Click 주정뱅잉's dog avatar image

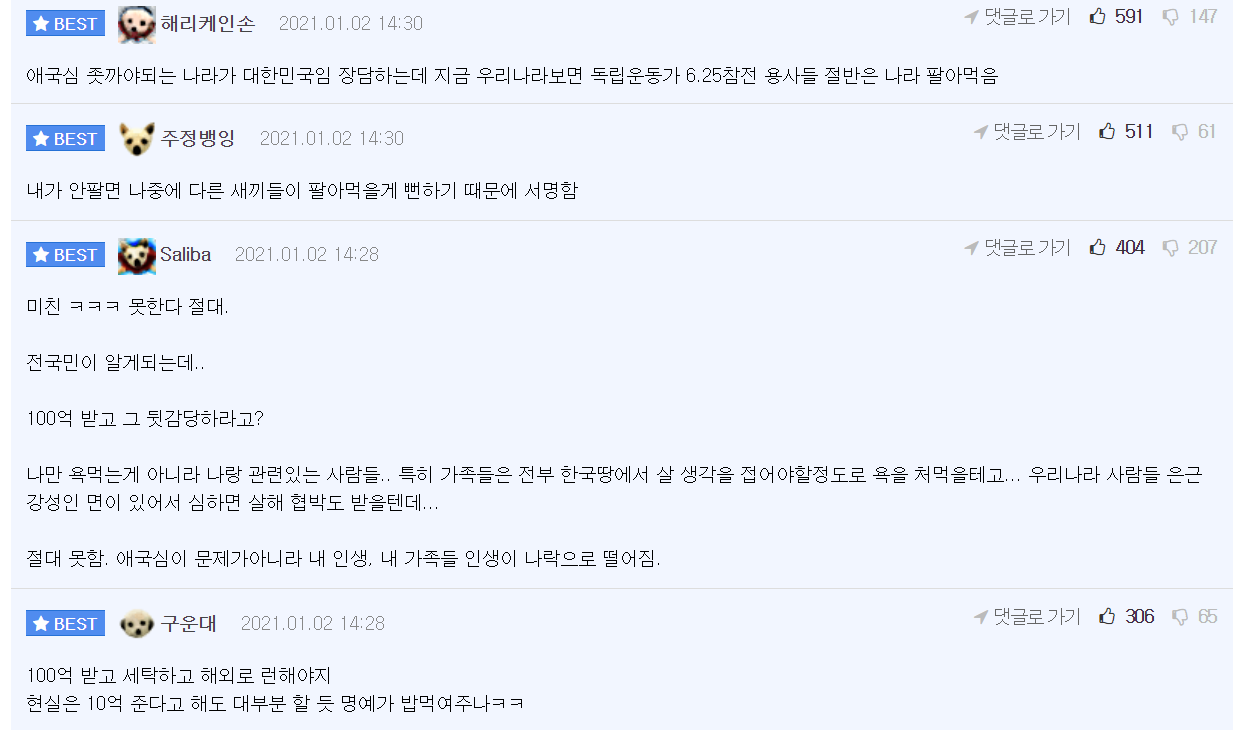pos(137,139)
